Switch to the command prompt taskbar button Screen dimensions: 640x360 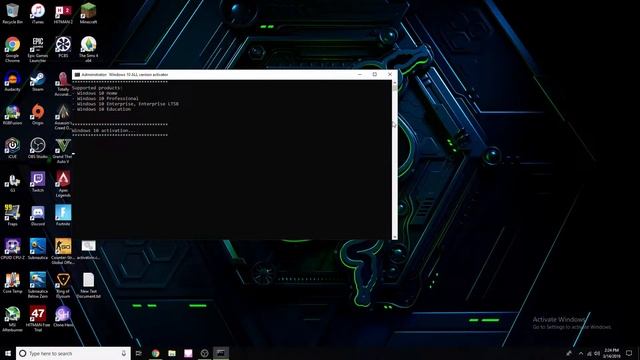[x=221, y=353]
